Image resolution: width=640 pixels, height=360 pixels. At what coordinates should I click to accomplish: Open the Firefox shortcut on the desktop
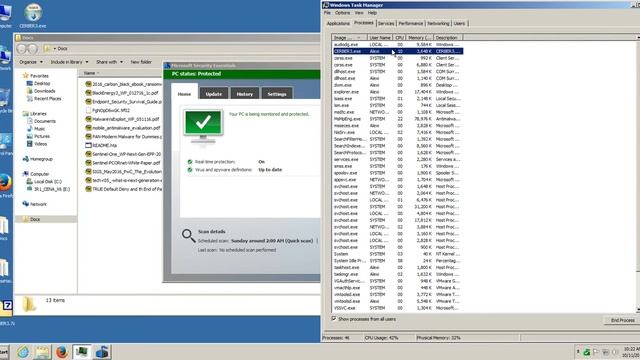5,182
